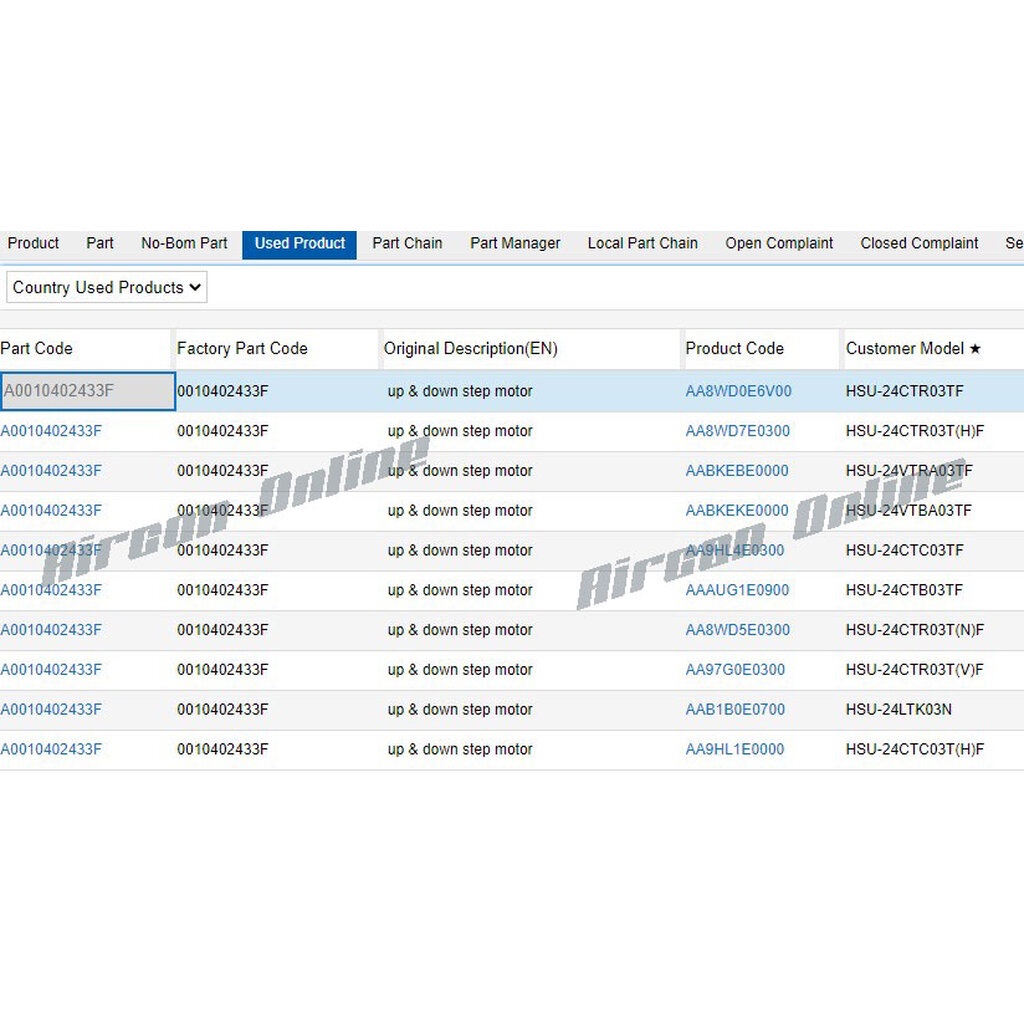Open part code link in HSU-24CTR03T(H)F row
Screen dimensions: 1024x1024
click(x=51, y=431)
